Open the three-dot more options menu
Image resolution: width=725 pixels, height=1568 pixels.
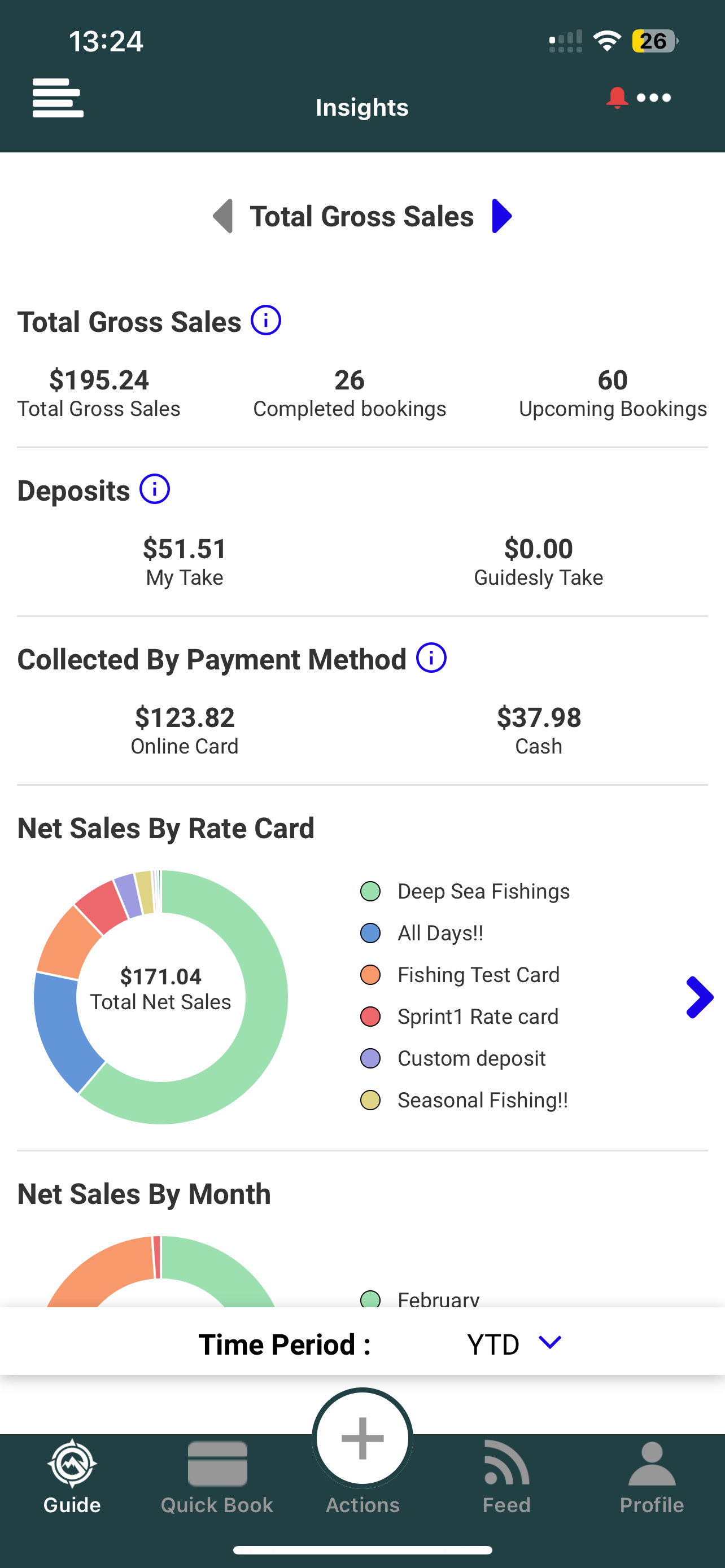[654, 98]
